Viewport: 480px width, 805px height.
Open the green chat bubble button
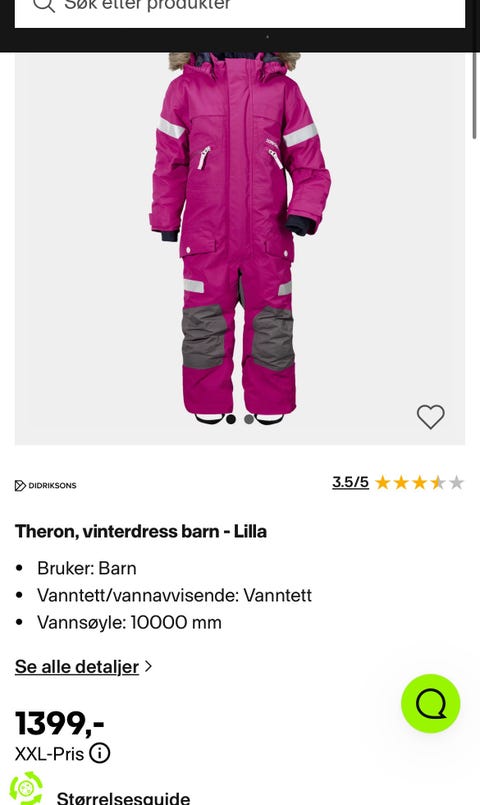pyautogui.click(x=430, y=703)
